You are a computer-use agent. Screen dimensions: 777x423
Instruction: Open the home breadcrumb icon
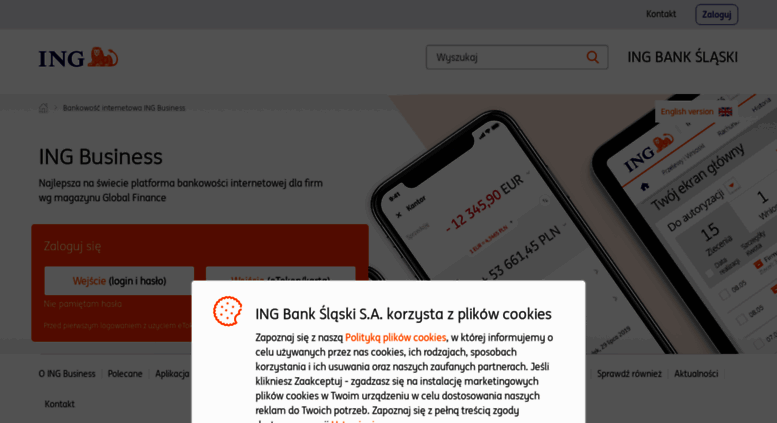(44, 108)
